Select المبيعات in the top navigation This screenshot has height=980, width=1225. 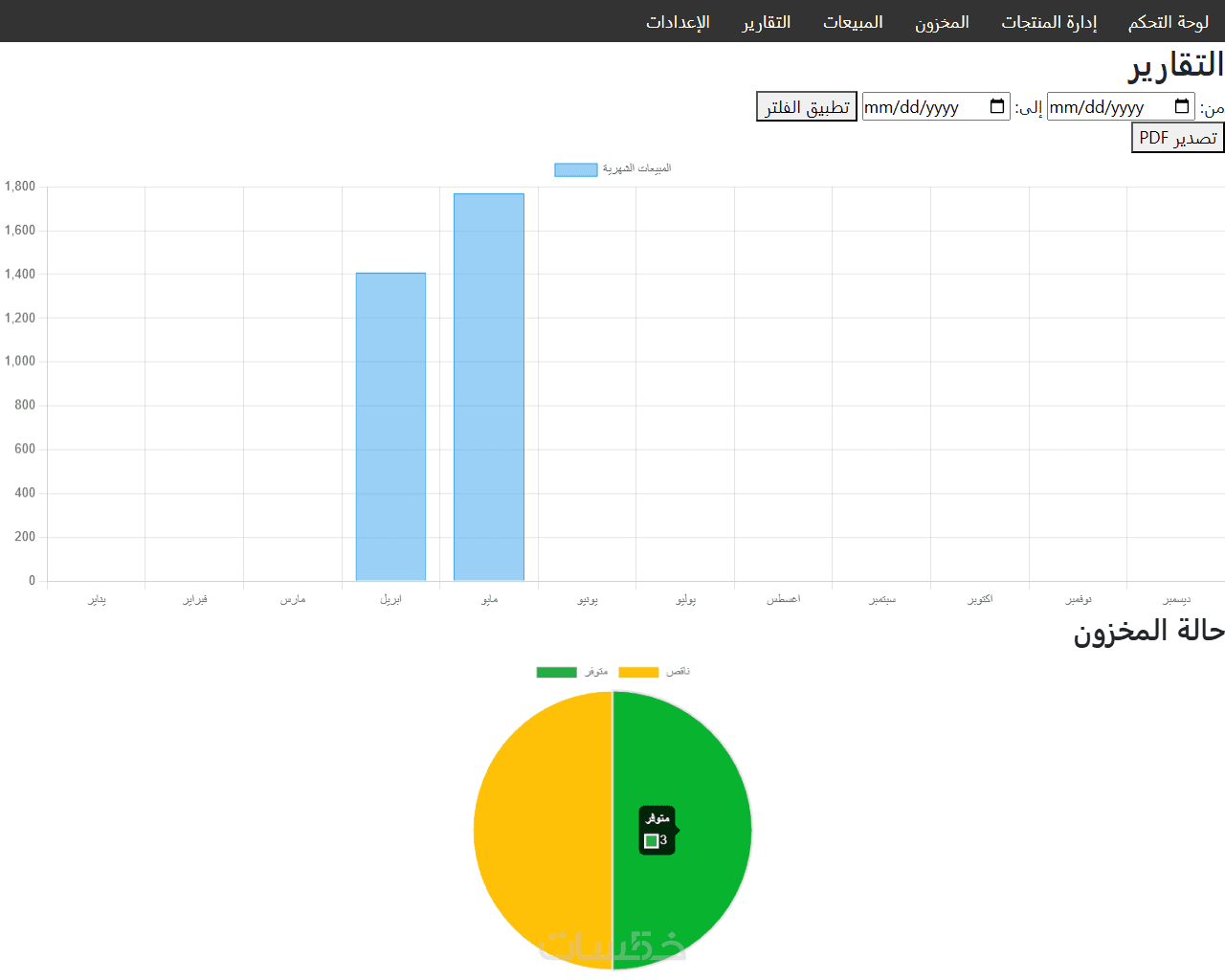point(853,22)
